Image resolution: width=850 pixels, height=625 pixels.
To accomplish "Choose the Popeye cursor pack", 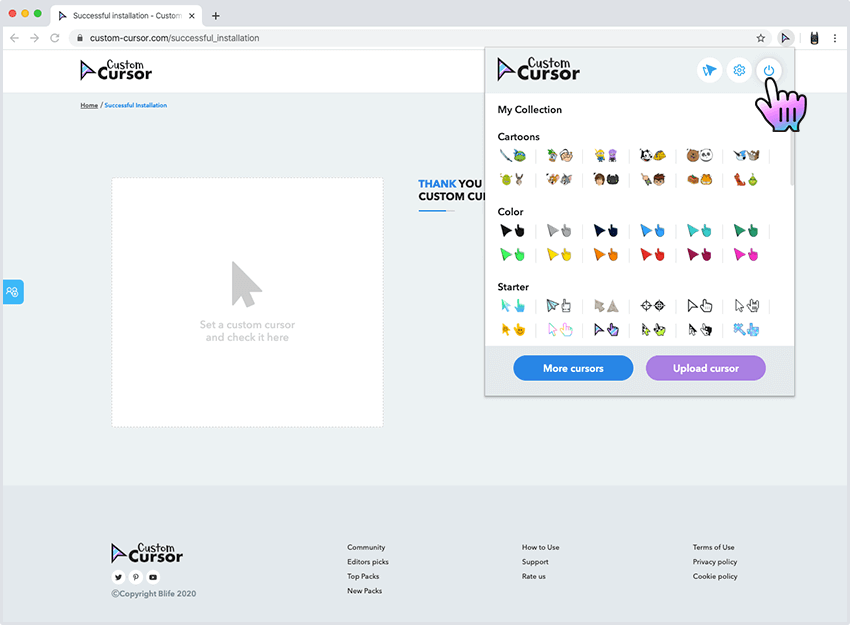I will click(559, 156).
